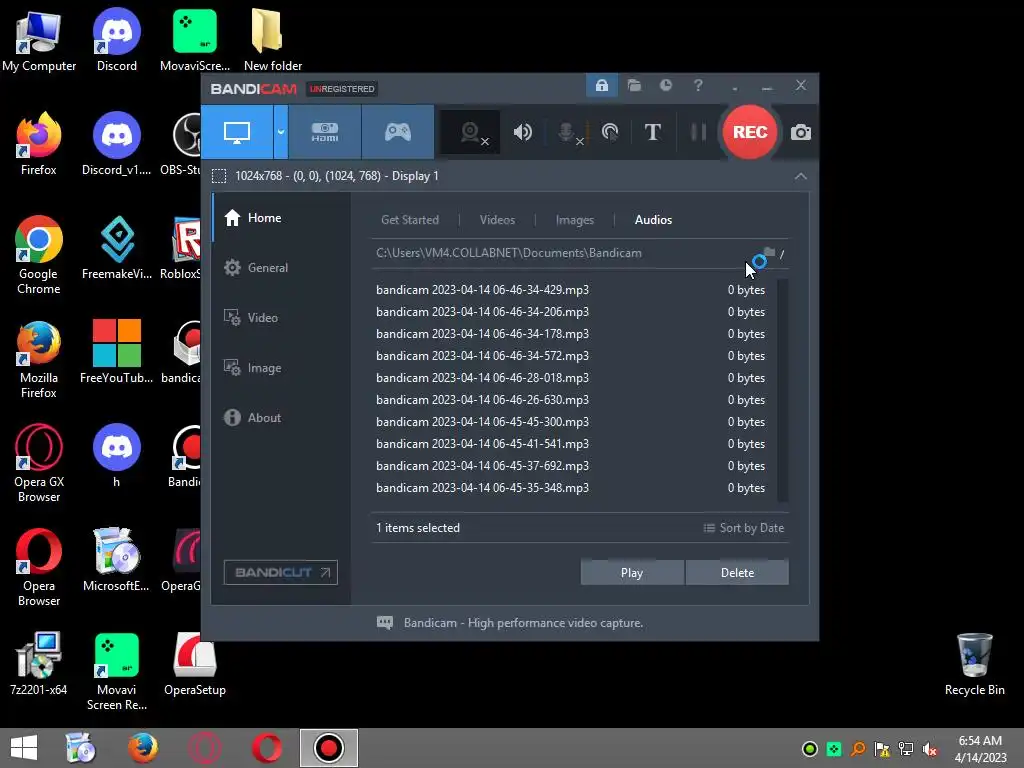Toggle mouse click effect icon

tap(609, 133)
